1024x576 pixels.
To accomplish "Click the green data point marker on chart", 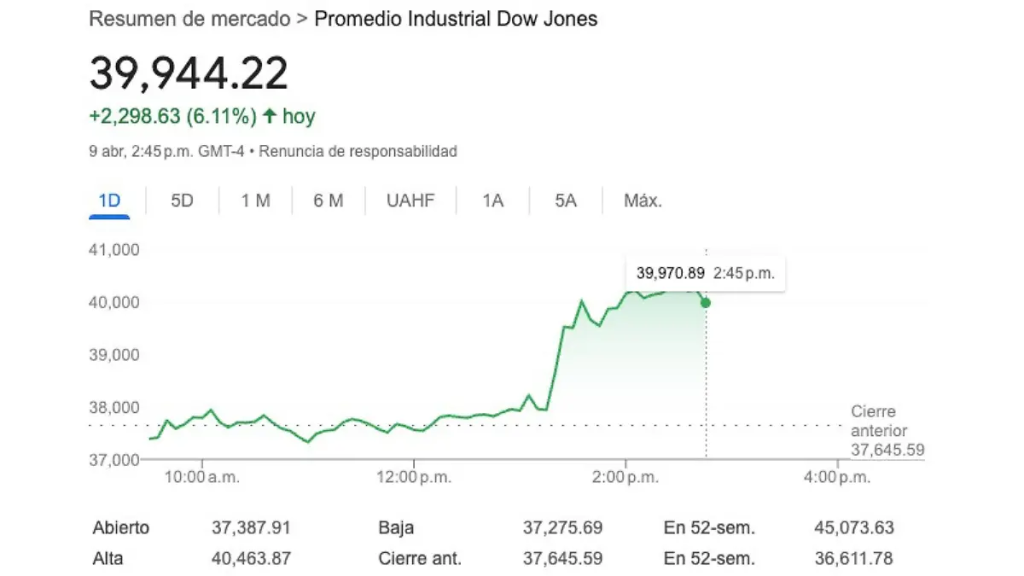I will tap(706, 302).
